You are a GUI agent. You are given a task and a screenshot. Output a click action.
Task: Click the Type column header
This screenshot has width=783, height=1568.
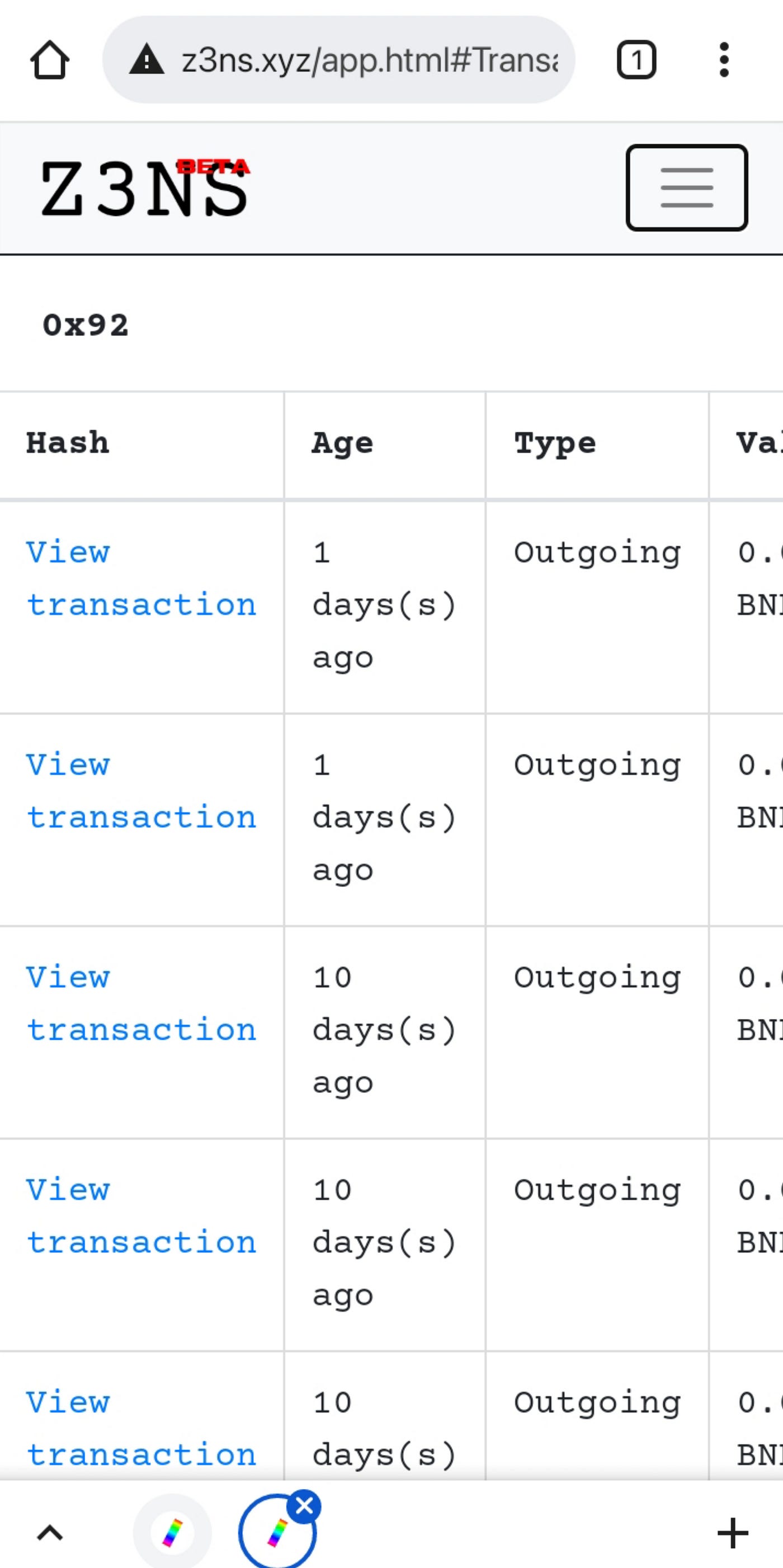point(555,443)
